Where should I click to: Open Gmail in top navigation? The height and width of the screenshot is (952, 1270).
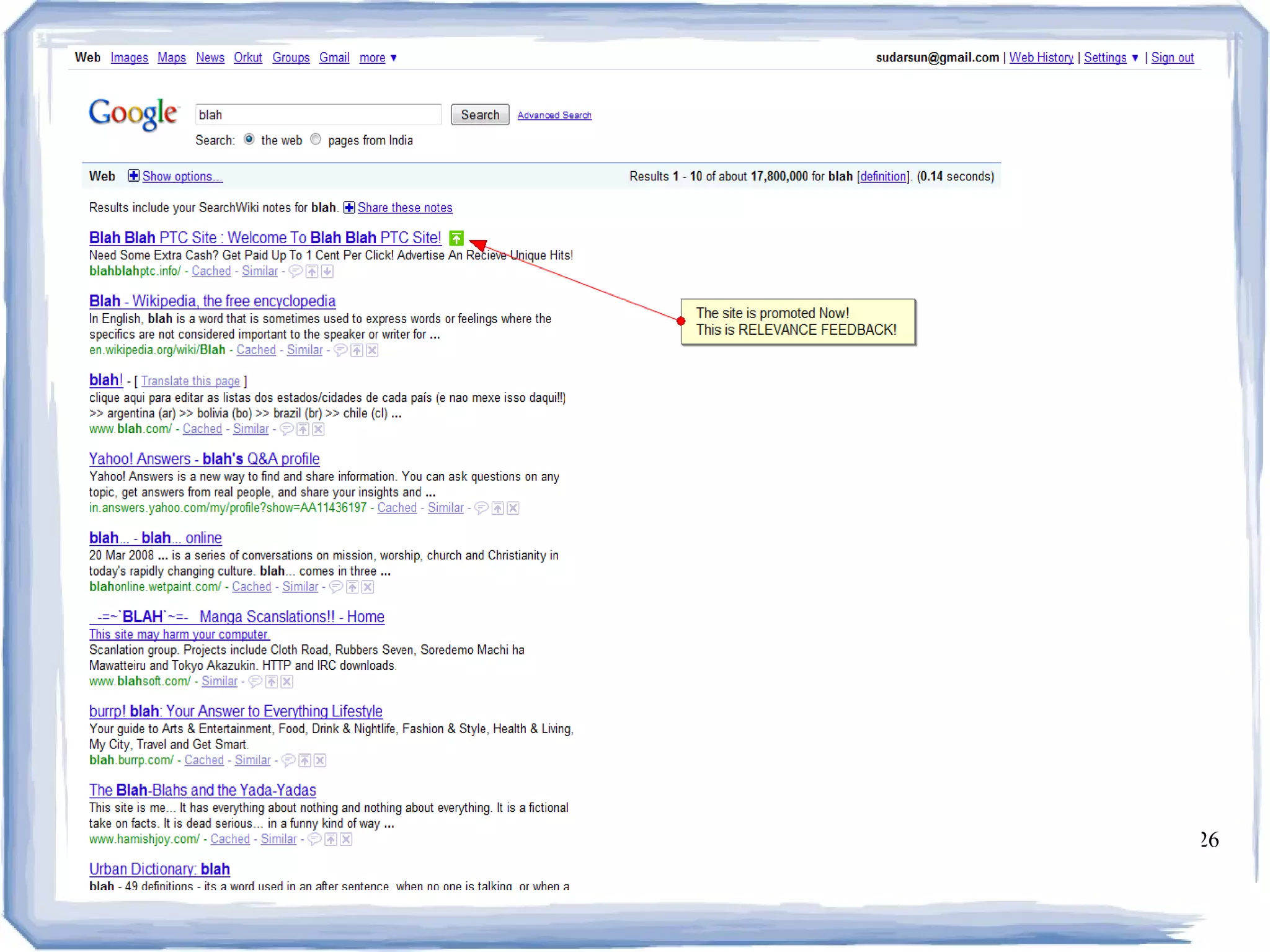tap(334, 58)
